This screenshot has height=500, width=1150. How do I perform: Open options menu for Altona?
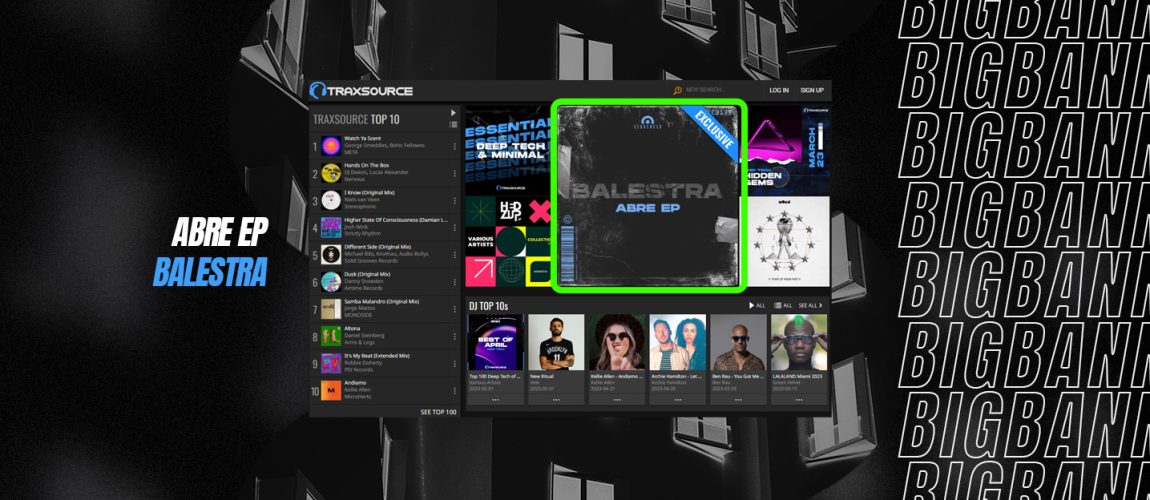455,337
